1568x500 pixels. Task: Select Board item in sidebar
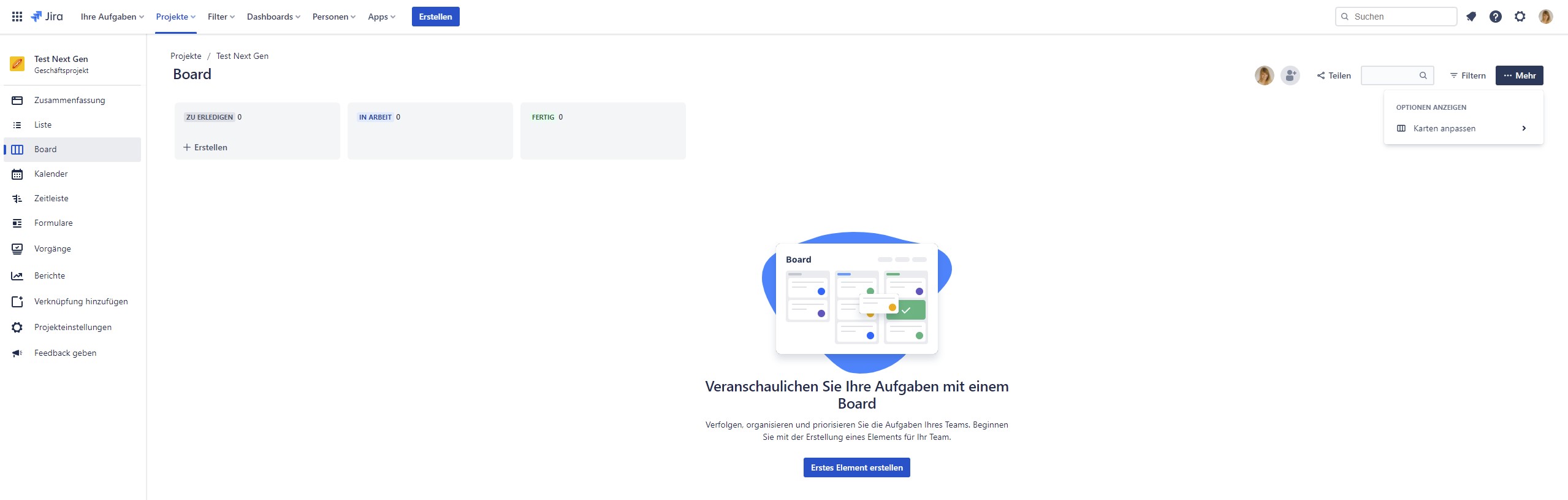click(72, 149)
